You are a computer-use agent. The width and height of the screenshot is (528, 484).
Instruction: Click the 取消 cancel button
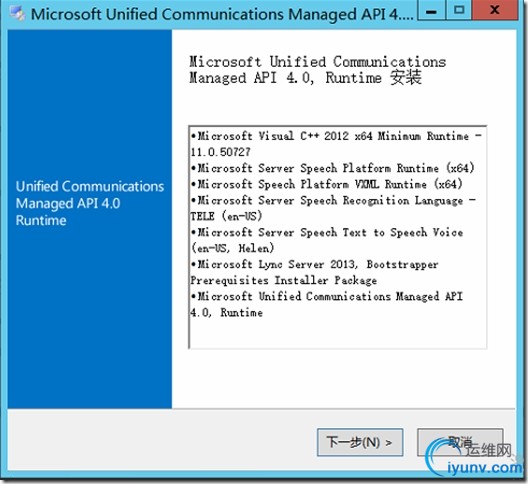(x=460, y=442)
